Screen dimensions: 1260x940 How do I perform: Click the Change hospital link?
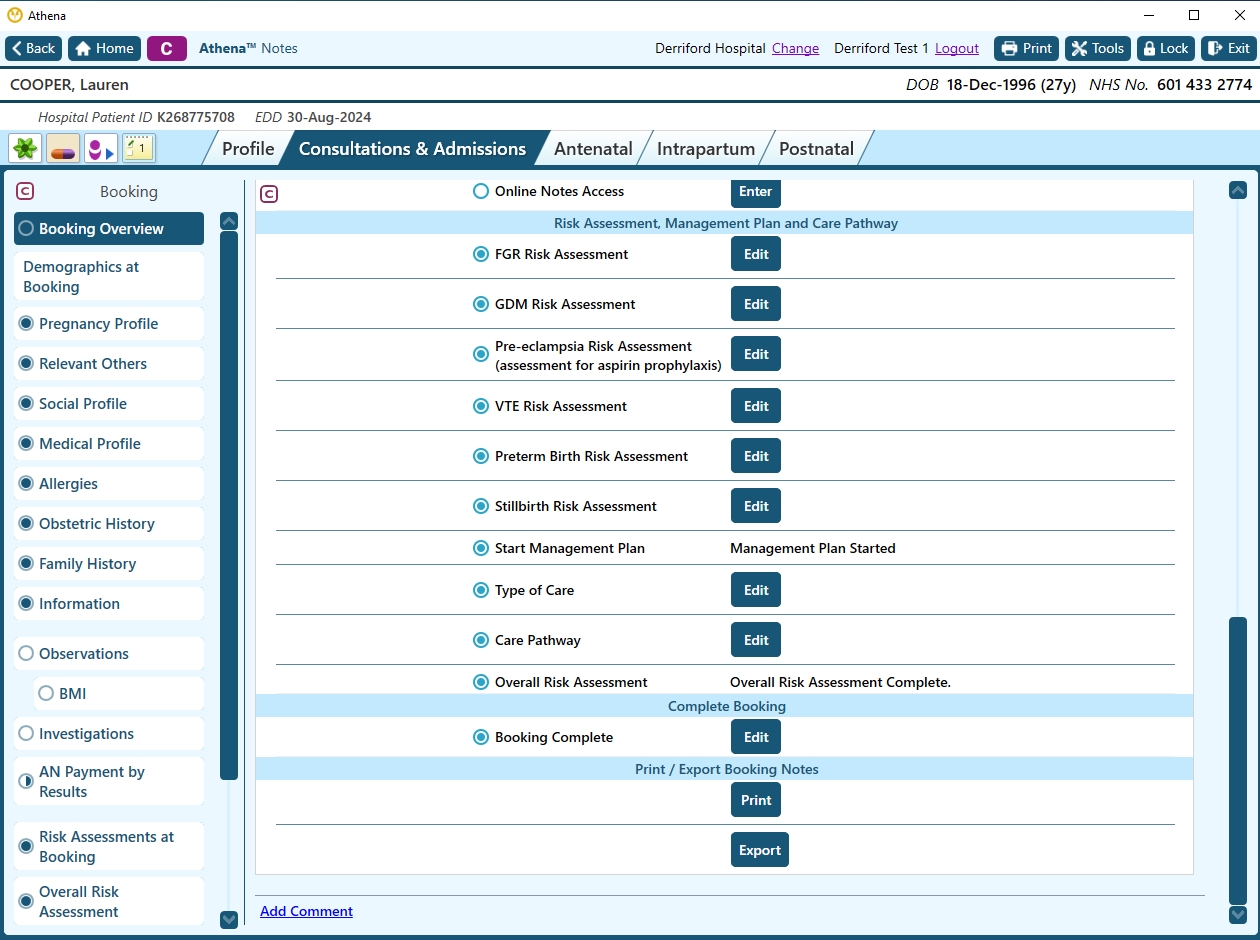795,48
